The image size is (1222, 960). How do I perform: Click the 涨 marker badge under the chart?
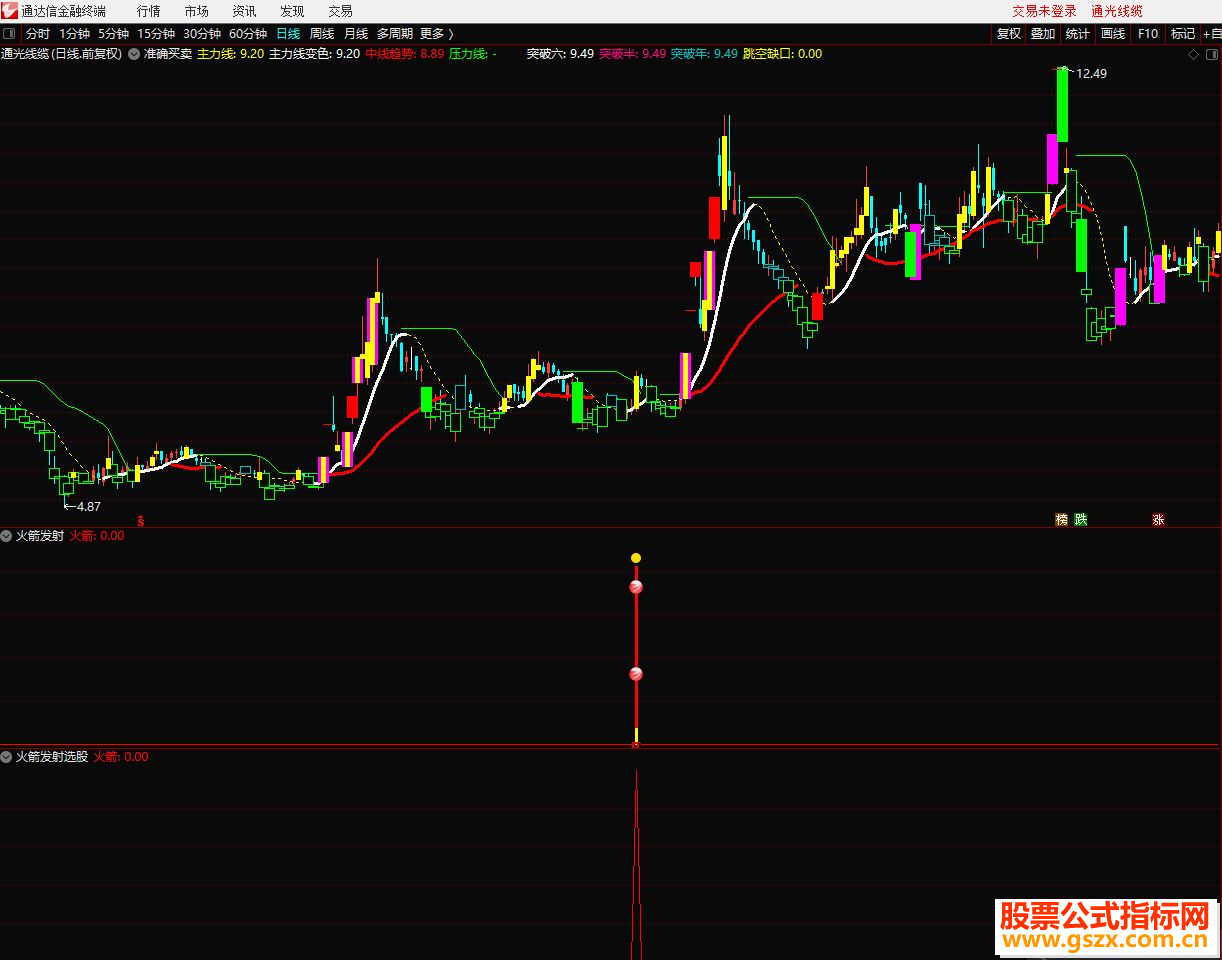(1158, 520)
